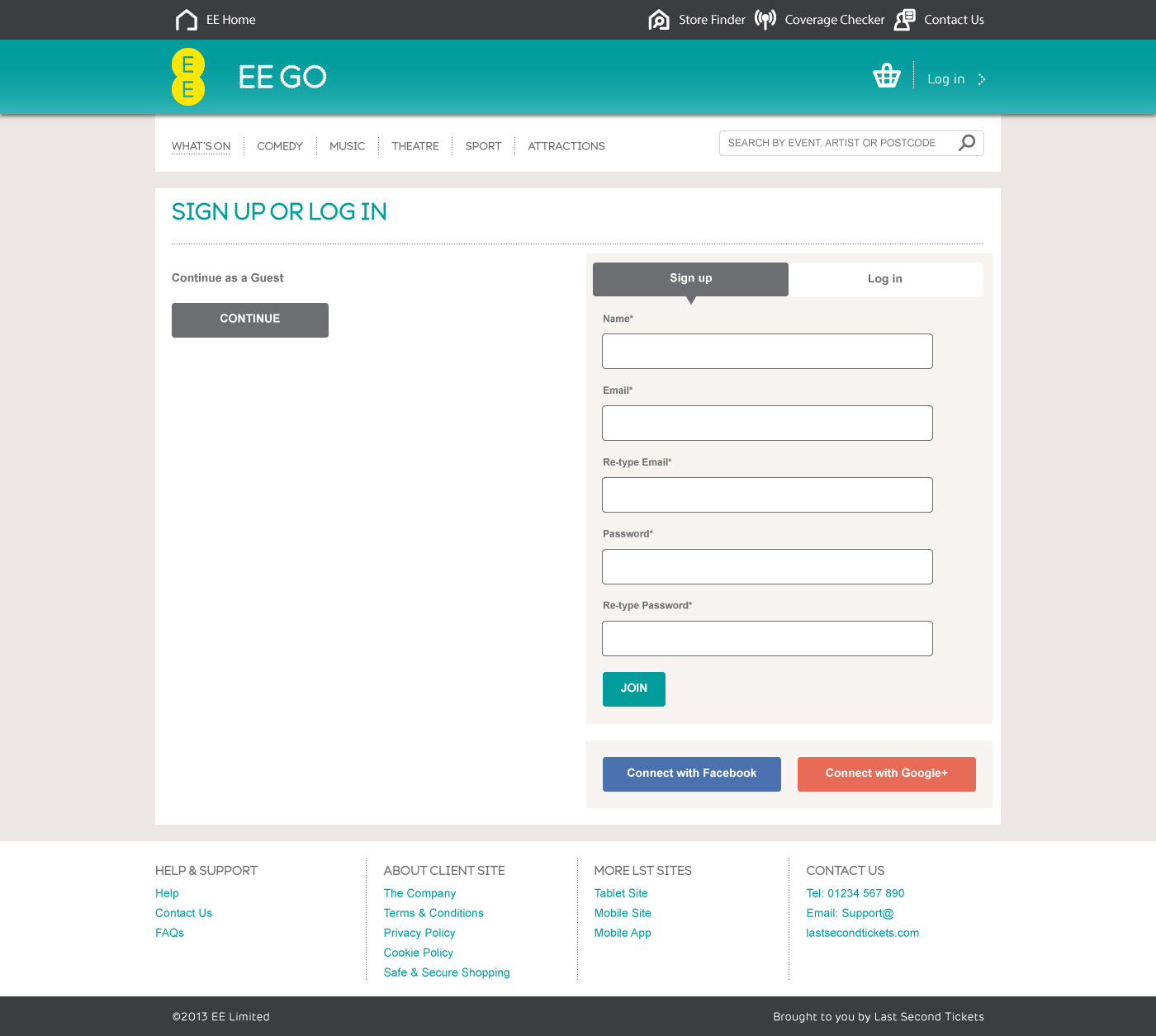
Task: Open the Cookie Policy link
Action: pos(418,953)
